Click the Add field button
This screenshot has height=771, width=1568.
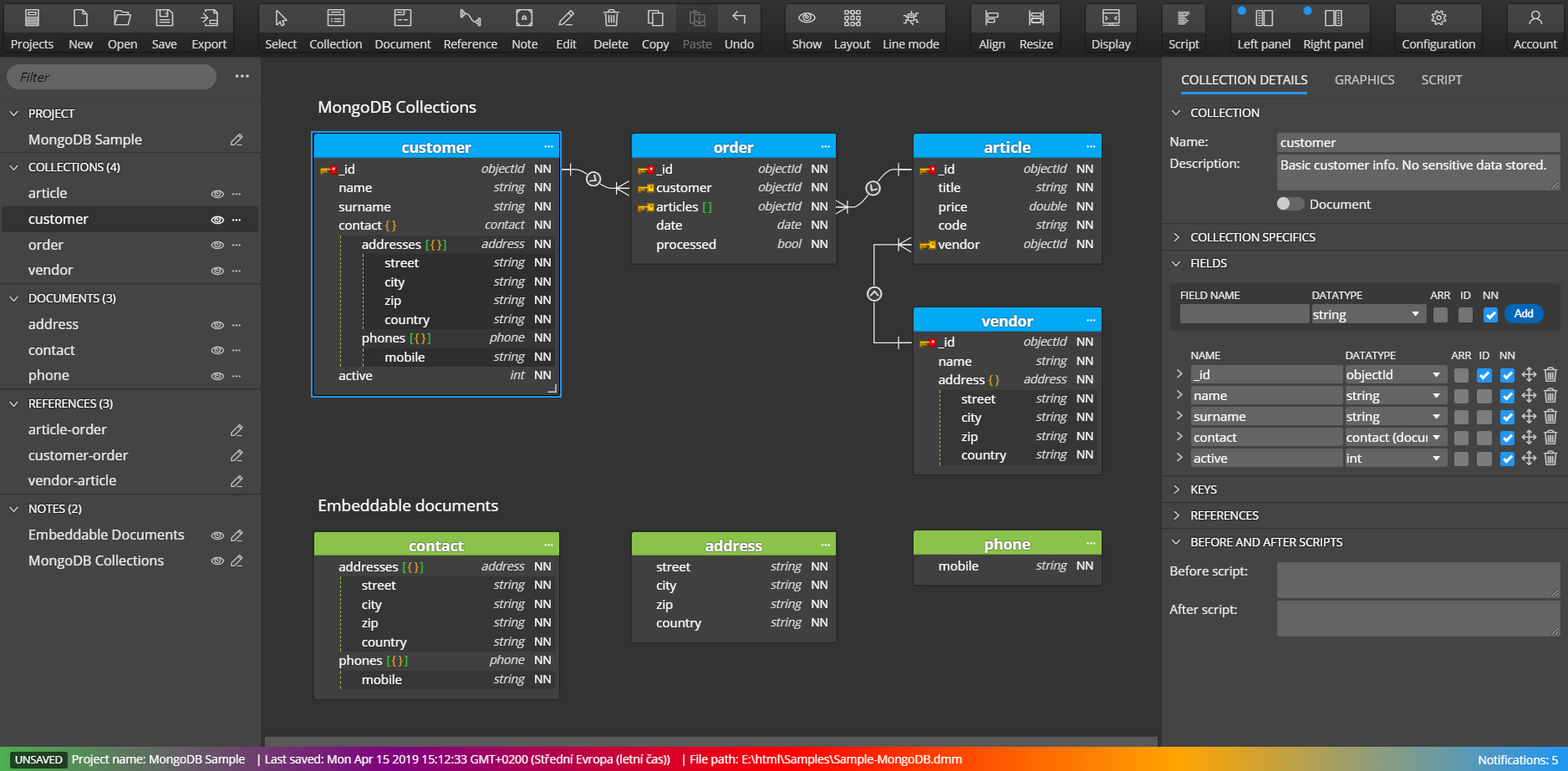point(1524,313)
